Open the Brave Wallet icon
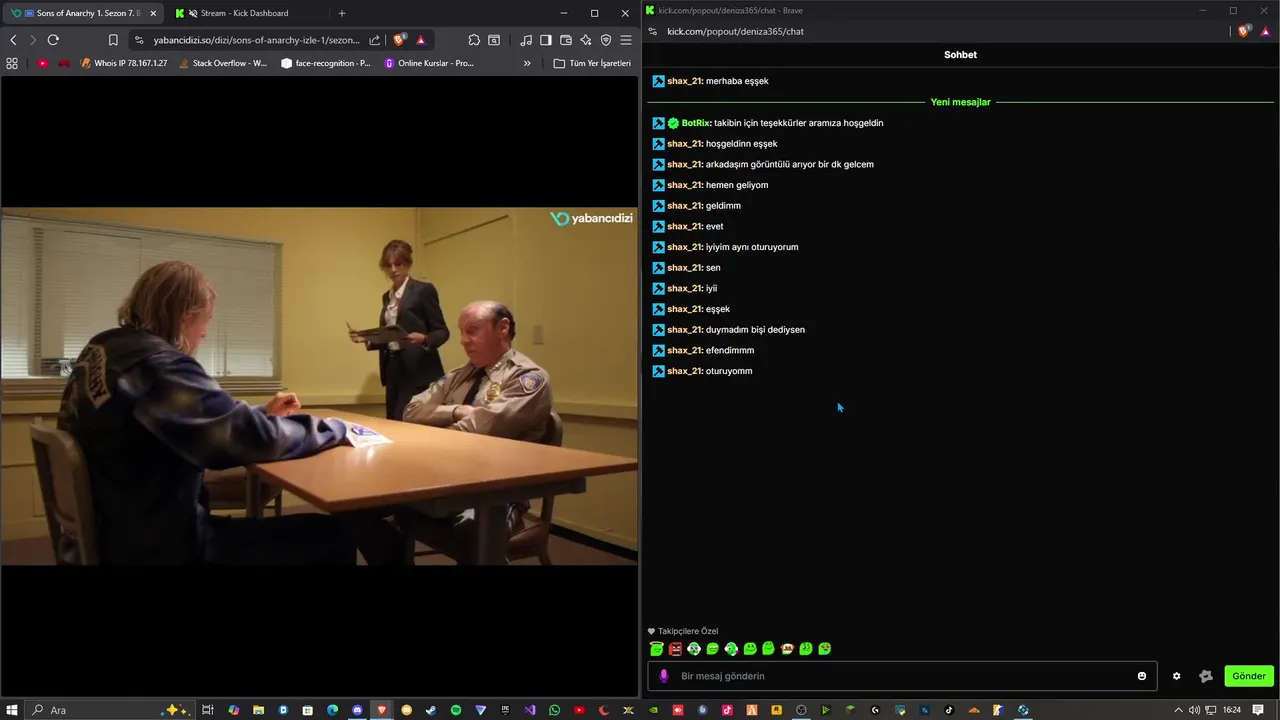This screenshot has height=720, width=1280. [566, 40]
